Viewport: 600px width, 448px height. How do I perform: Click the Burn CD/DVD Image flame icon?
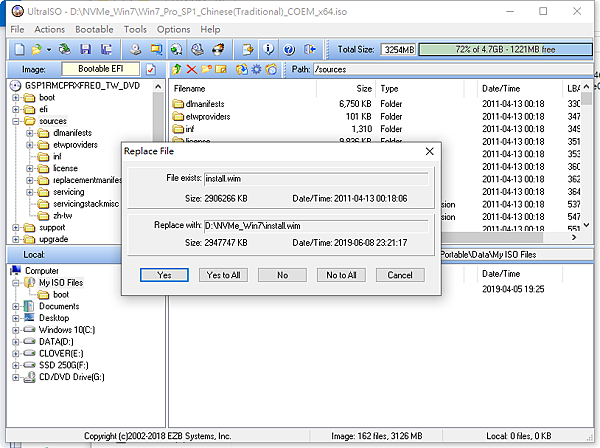[x=218, y=49]
